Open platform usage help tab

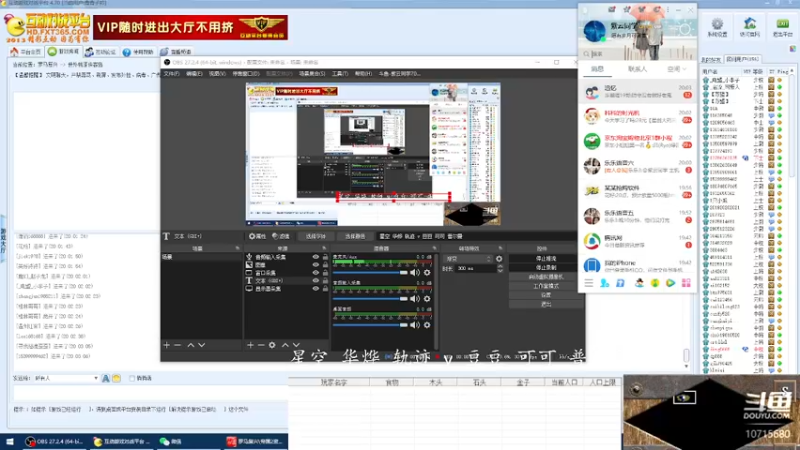coord(138,52)
